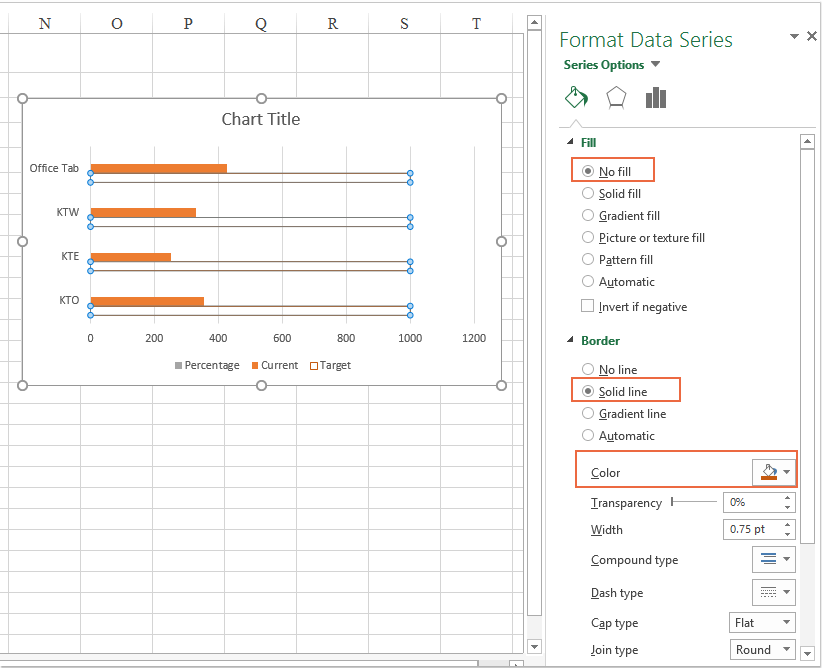Open the Fill & Line paint bucket tab
822x668 pixels.
(576, 98)
